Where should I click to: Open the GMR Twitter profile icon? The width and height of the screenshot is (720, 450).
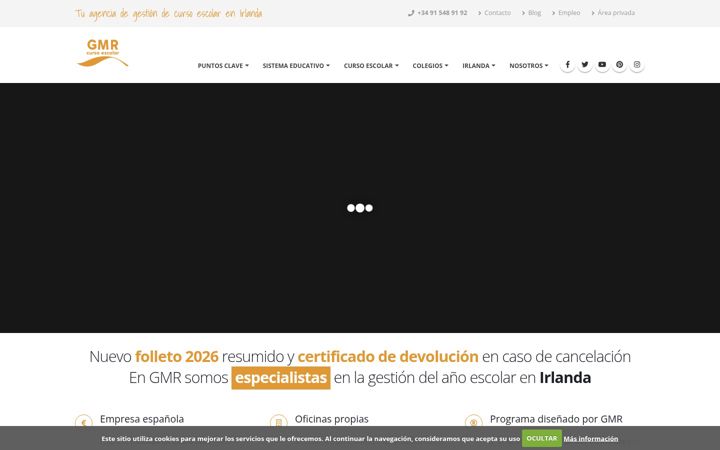[x=585, y=65]
